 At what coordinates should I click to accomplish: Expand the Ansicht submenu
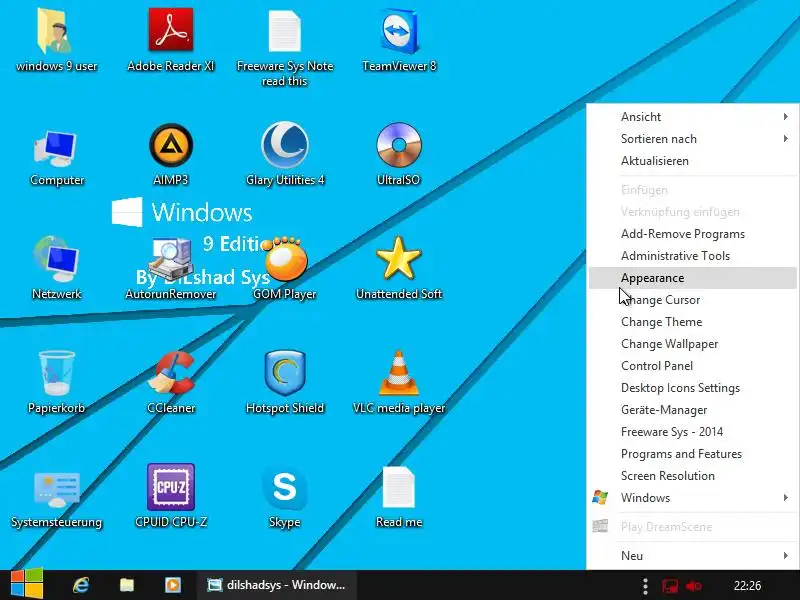692,117
